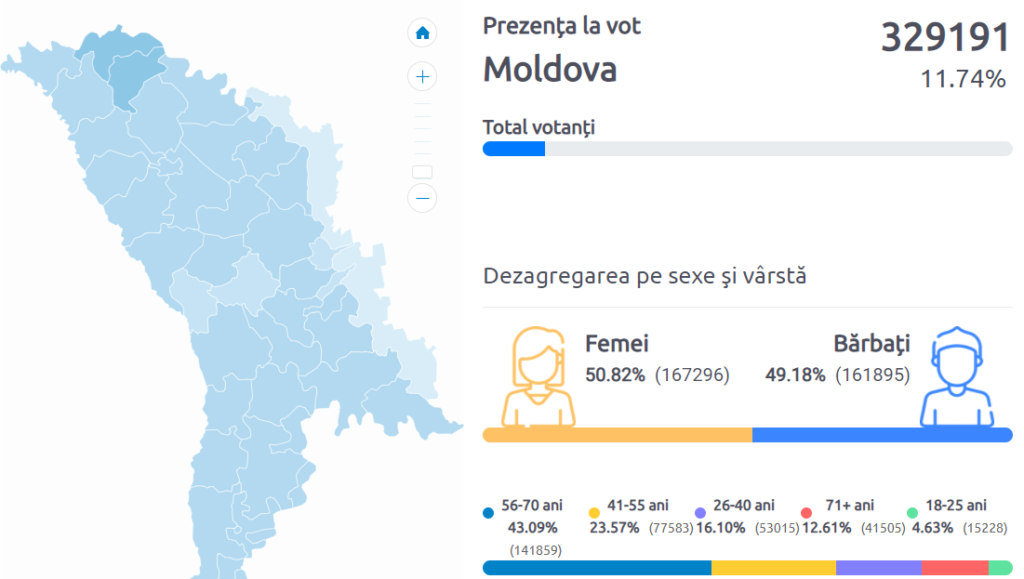Image resolution: width=1024 pixels, height=579 pixels.
Task: Zoom in the map with plus button
Action: click(x=422, y=76)
